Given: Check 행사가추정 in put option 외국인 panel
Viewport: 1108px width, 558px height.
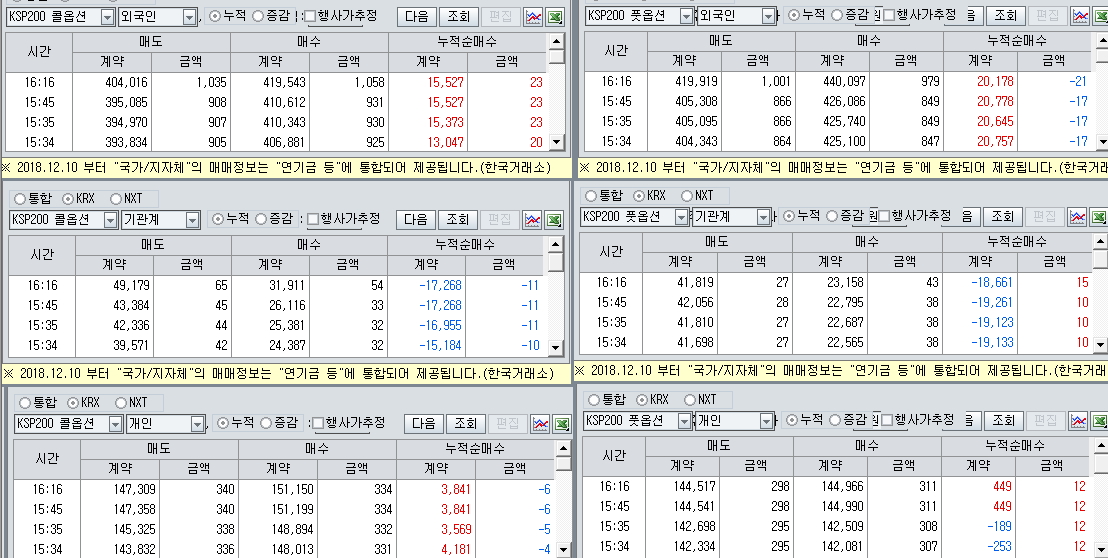Looking at the screenshot, I should coord(889,15).
